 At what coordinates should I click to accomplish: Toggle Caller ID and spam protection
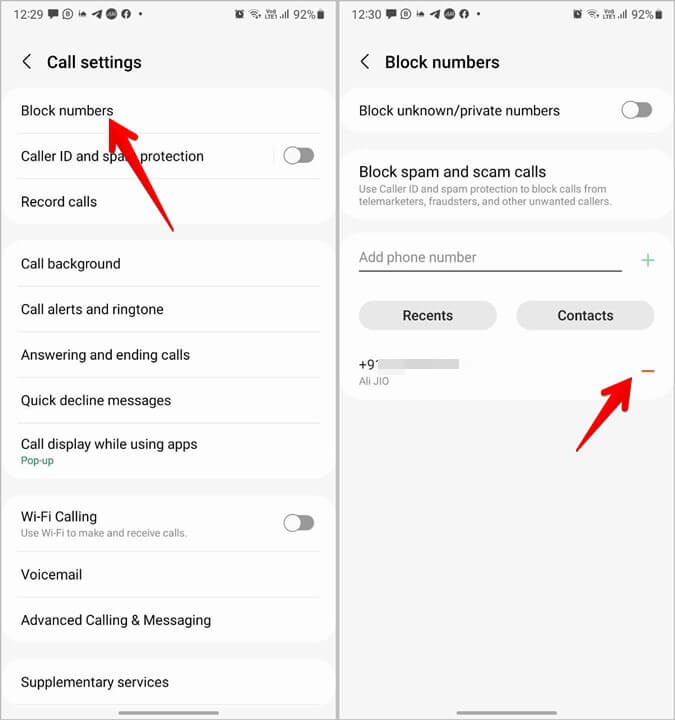point(298,156)
